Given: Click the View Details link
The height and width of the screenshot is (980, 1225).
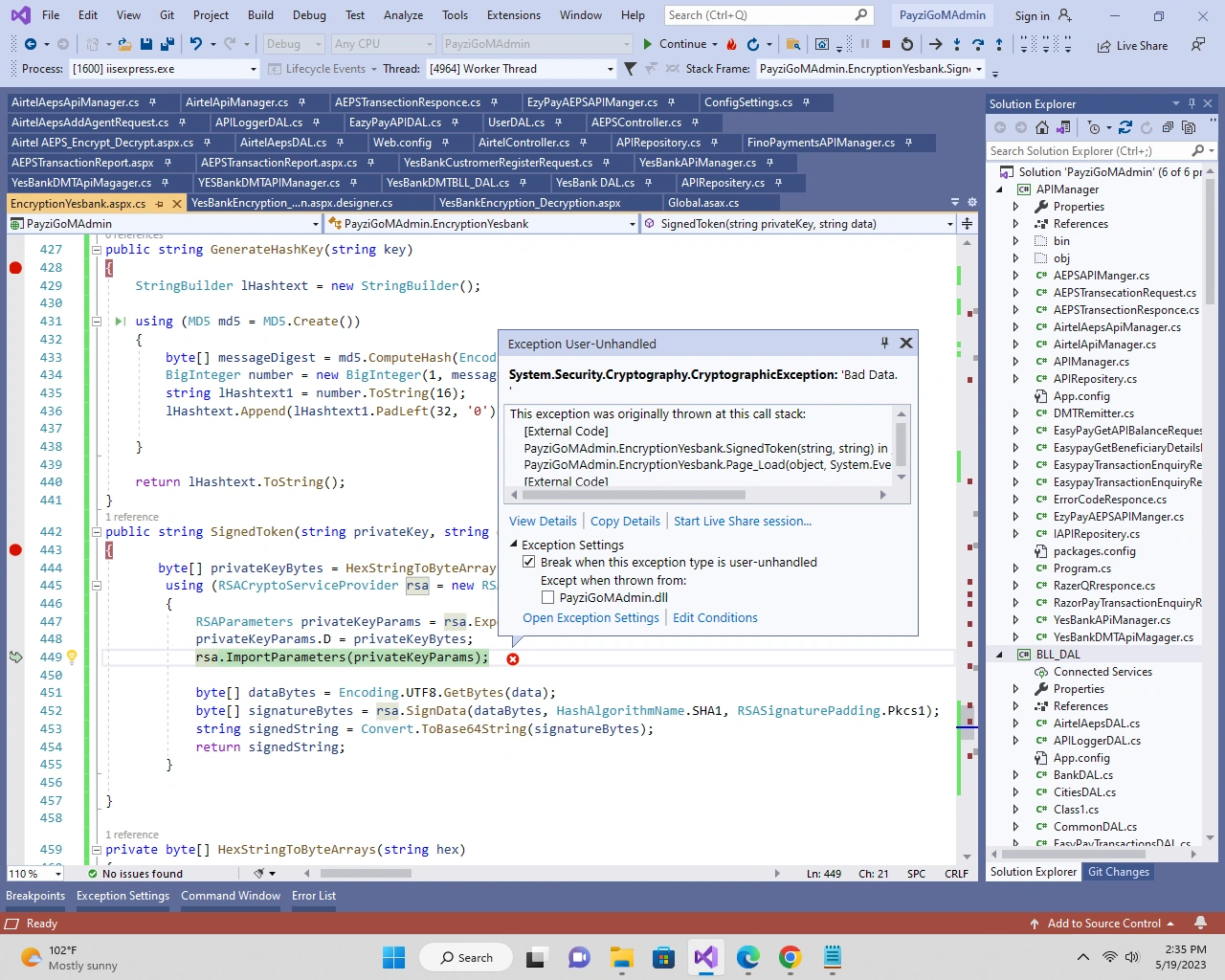Looking at the screenshot, I should coord(543,522).
